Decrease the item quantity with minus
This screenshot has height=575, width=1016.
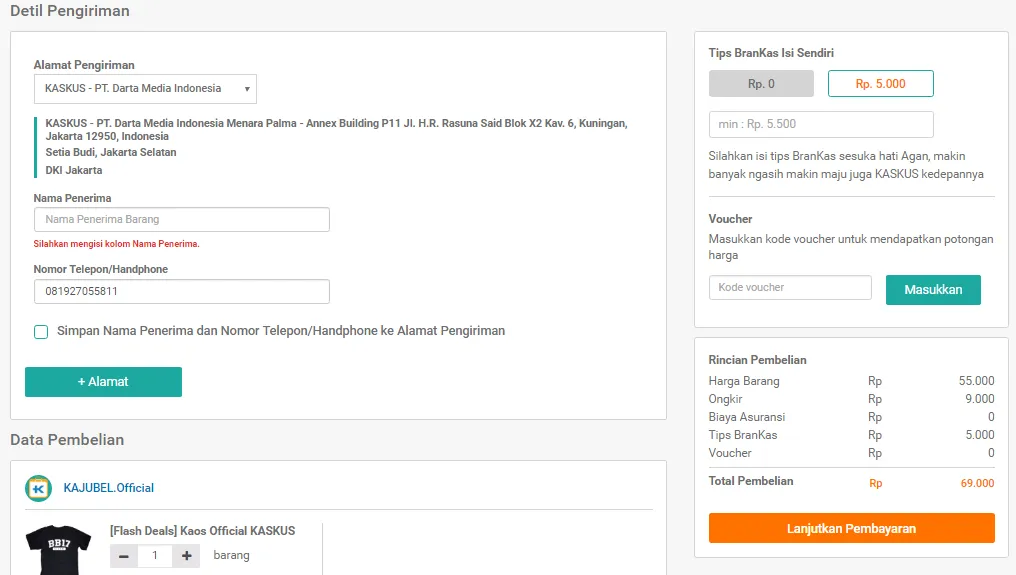pos(124,556)
